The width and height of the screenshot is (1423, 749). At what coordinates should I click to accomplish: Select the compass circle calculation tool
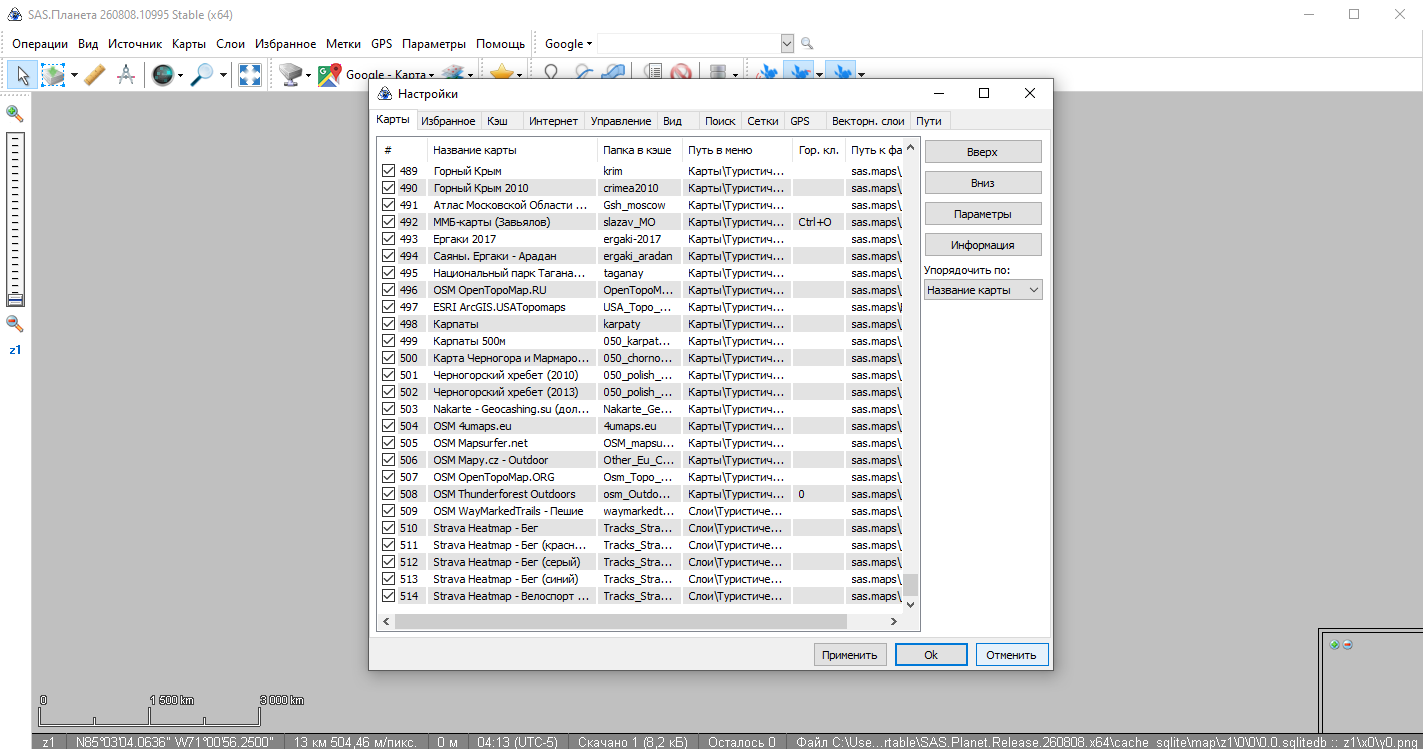[x=126, y=74]
